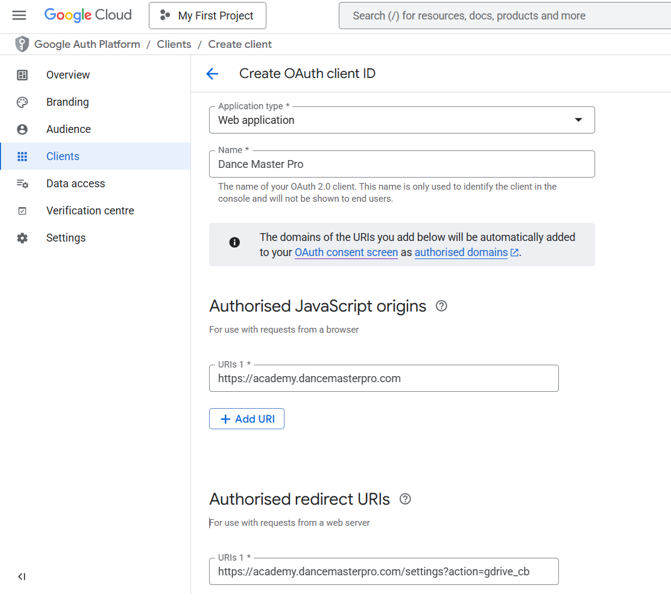Navigate to Verification centre
This screenshot has width=671, height=605.
point(90,211)
